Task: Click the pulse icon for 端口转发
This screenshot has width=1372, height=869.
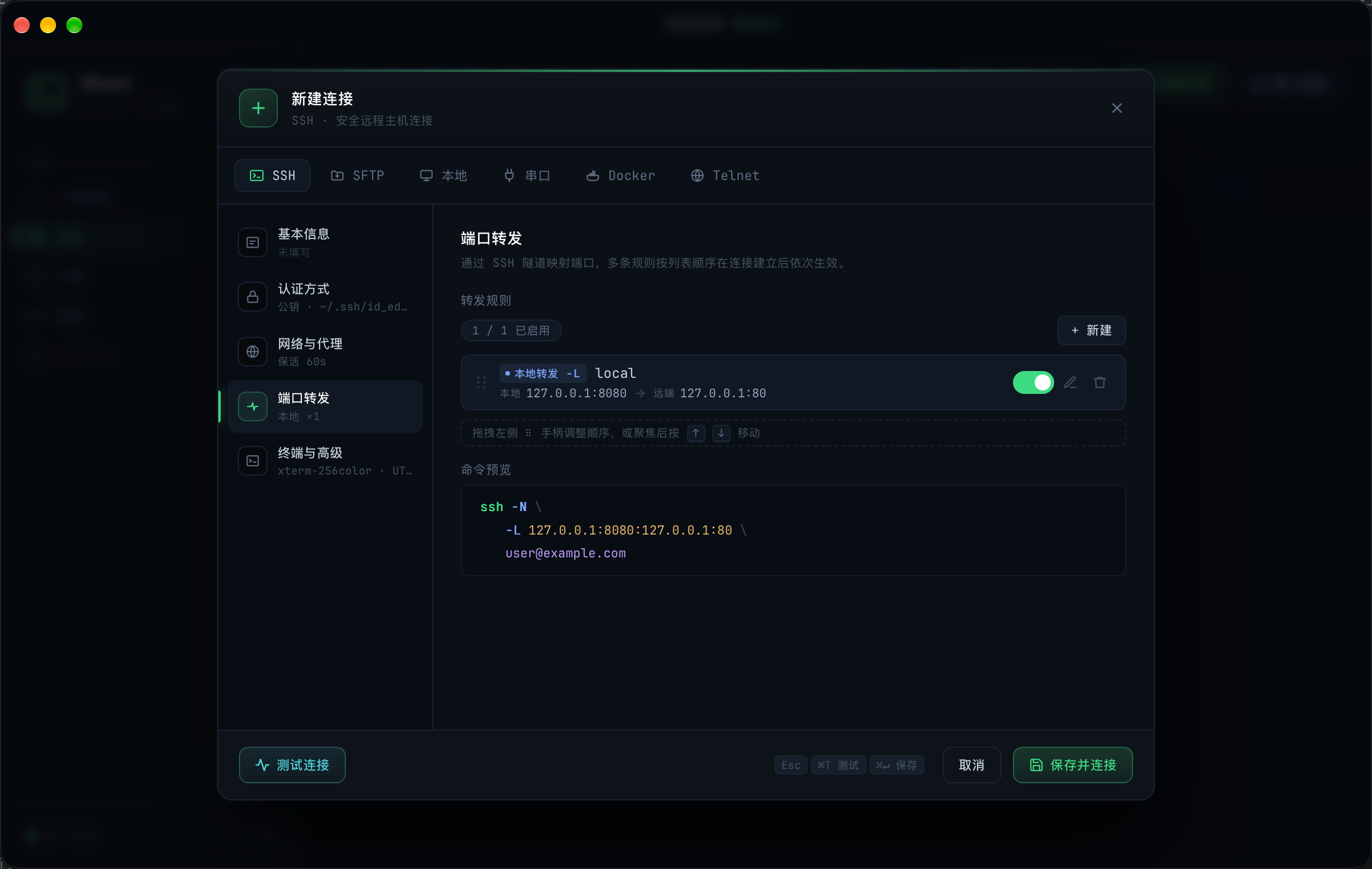Action: [253, 406]
